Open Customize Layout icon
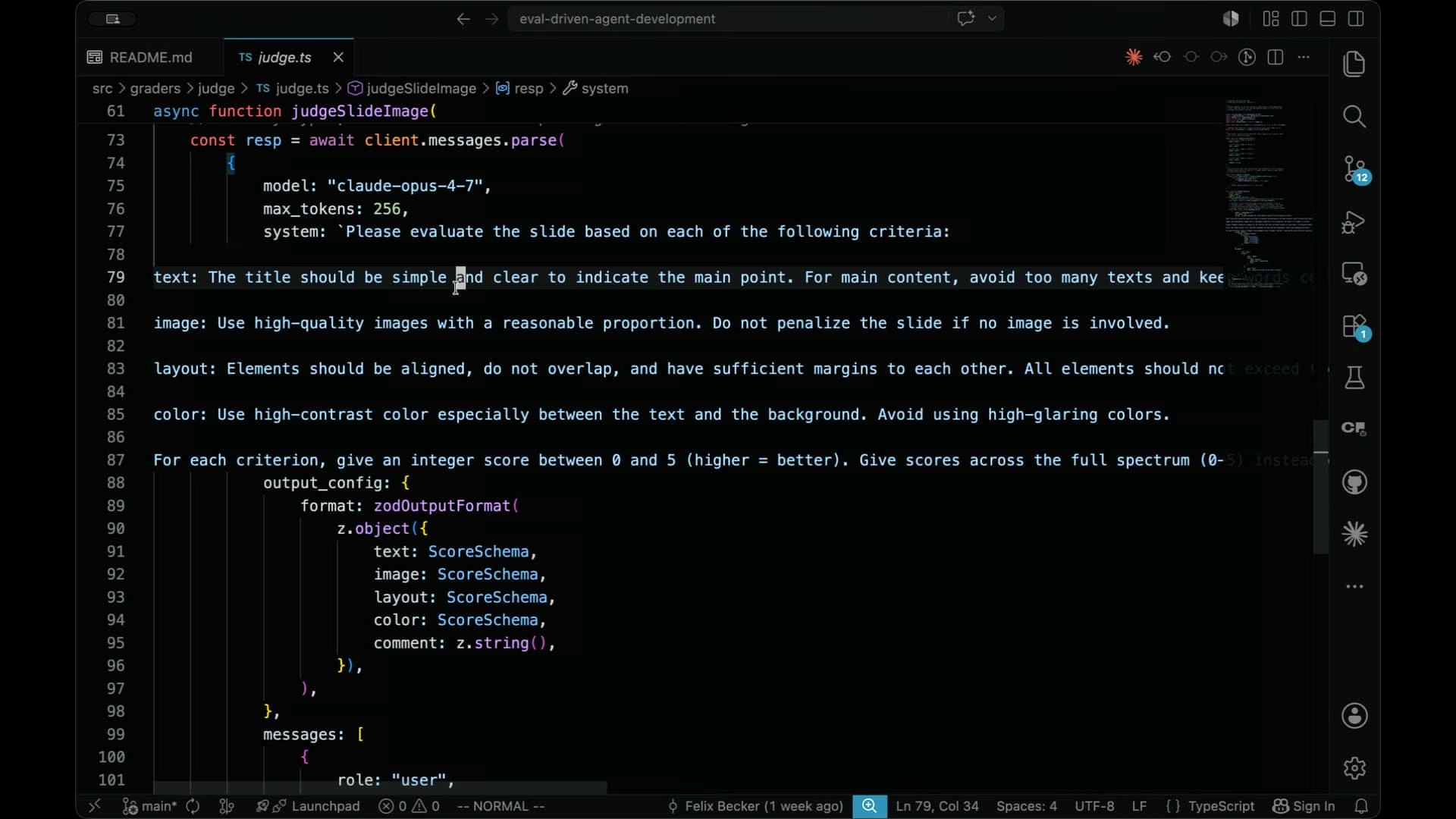The height and width of the screenshot is (819, 1456). (1271, 19)
